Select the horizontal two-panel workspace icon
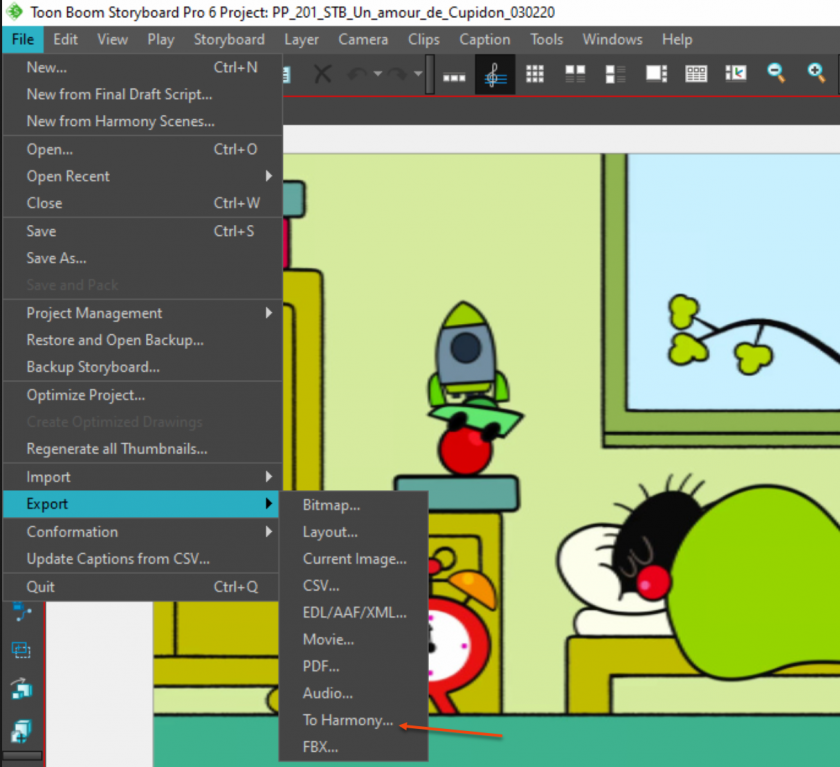This screenshot has height=767, width=840. pos(575,74)
